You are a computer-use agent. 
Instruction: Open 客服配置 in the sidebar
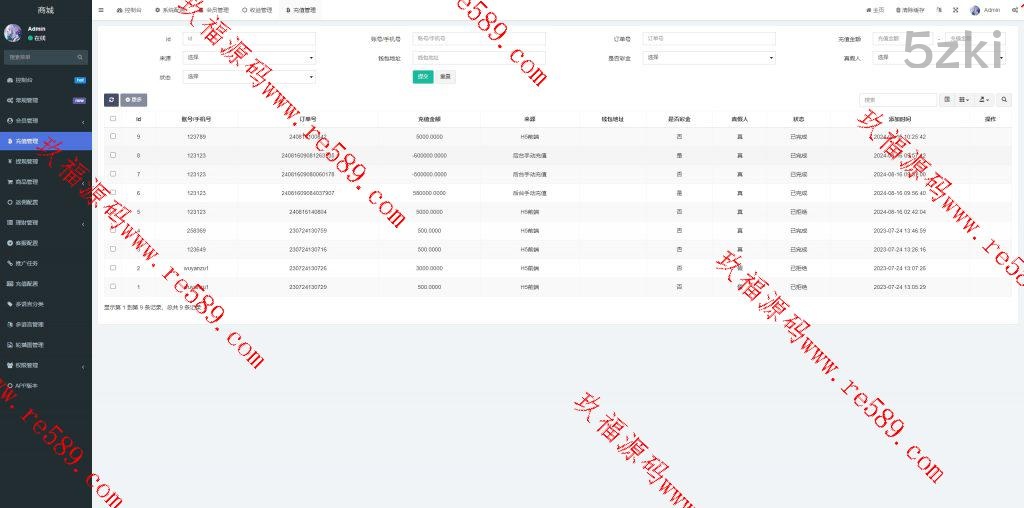tap(46, 243)
